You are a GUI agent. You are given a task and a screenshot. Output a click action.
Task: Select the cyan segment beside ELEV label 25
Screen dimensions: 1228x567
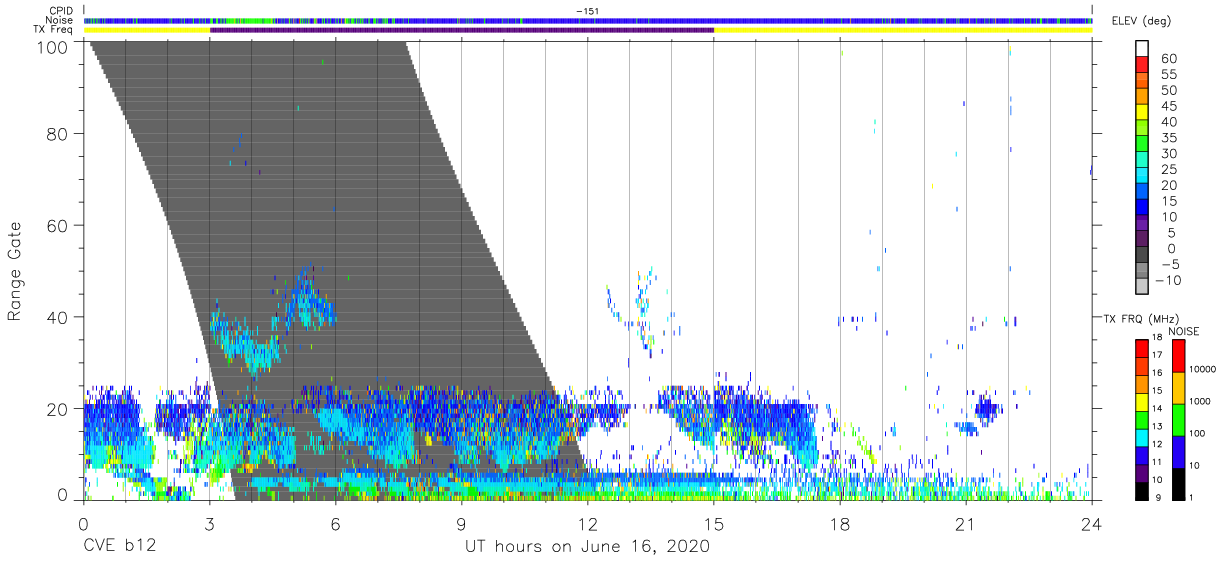click(1142, 175)
